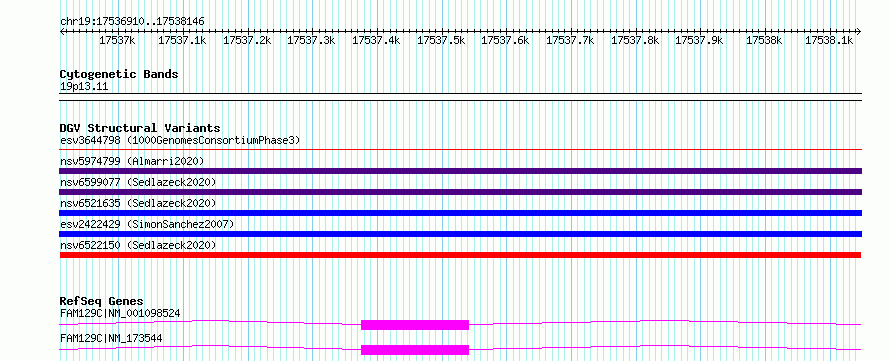Click the magenta exon box of NM_001098524

[415, 325]
